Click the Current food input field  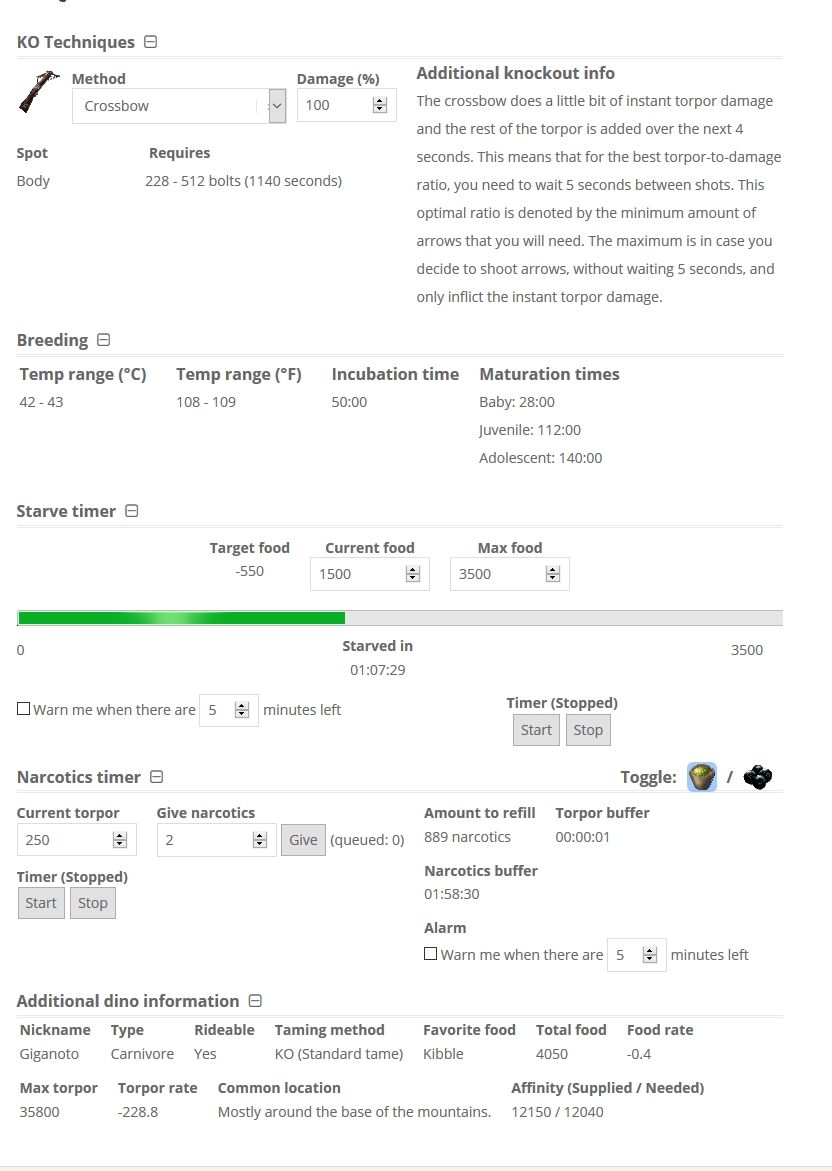point(370,574)
